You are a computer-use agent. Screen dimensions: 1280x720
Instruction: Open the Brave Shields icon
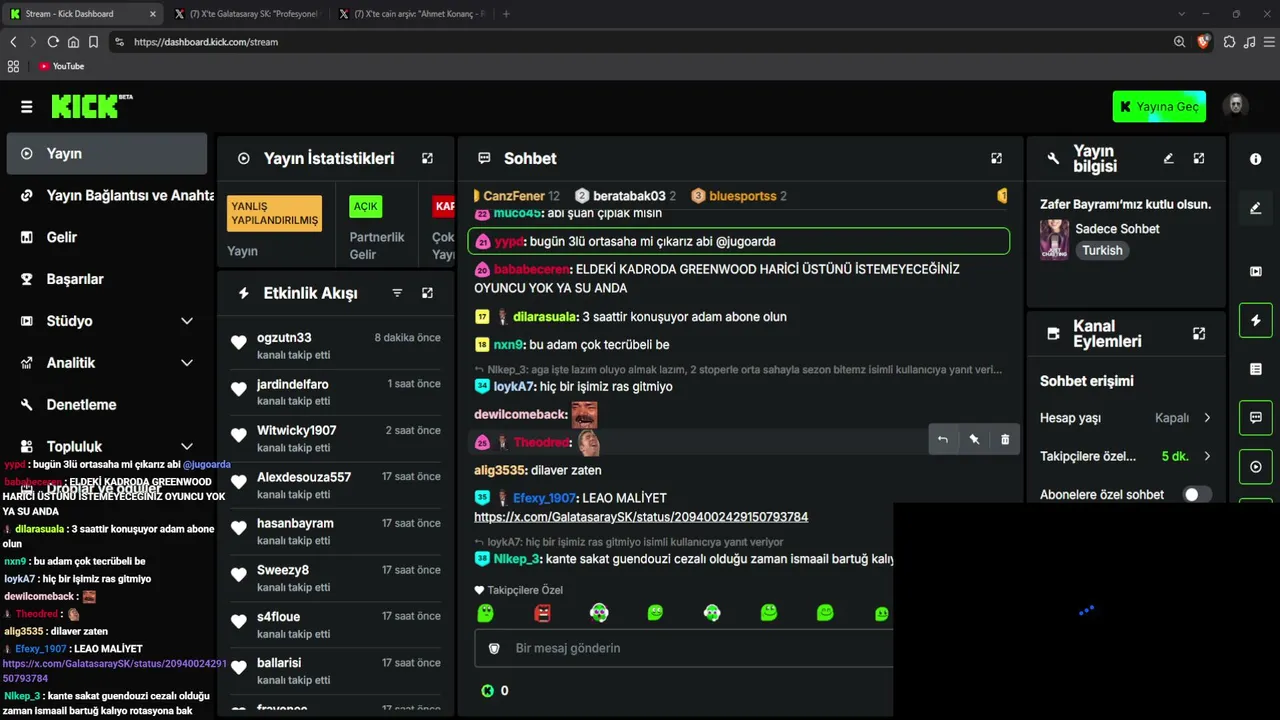[1203, 42]
